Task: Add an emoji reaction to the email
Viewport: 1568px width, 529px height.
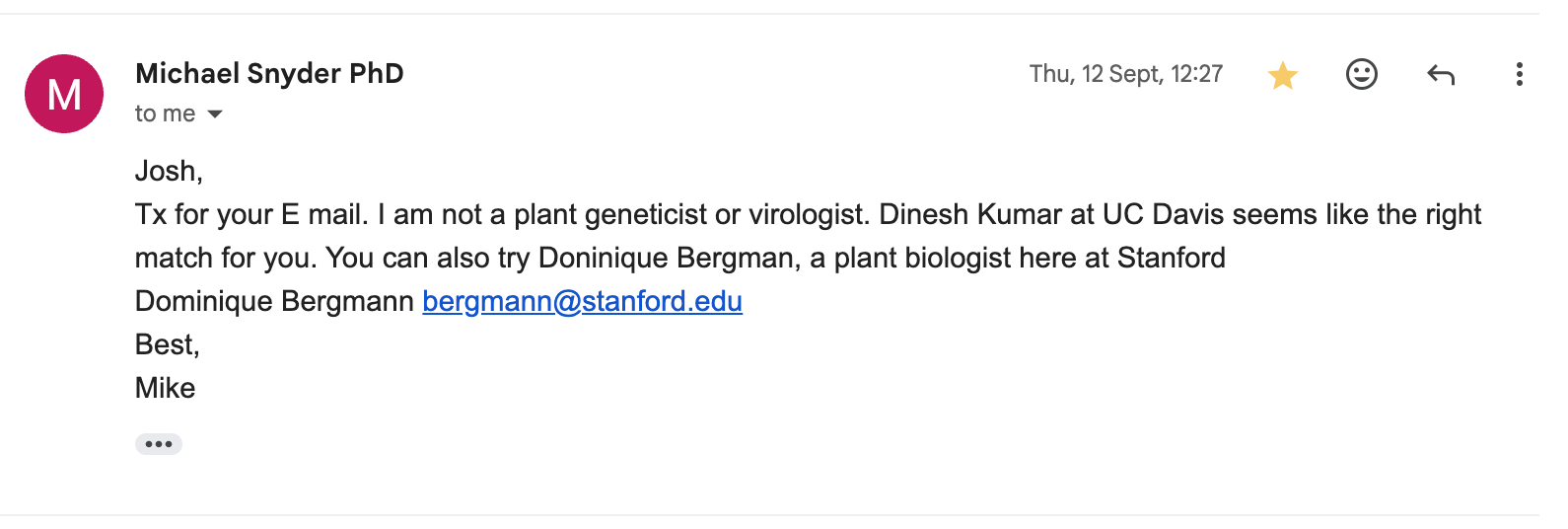Action: [x=1361, y=74]
